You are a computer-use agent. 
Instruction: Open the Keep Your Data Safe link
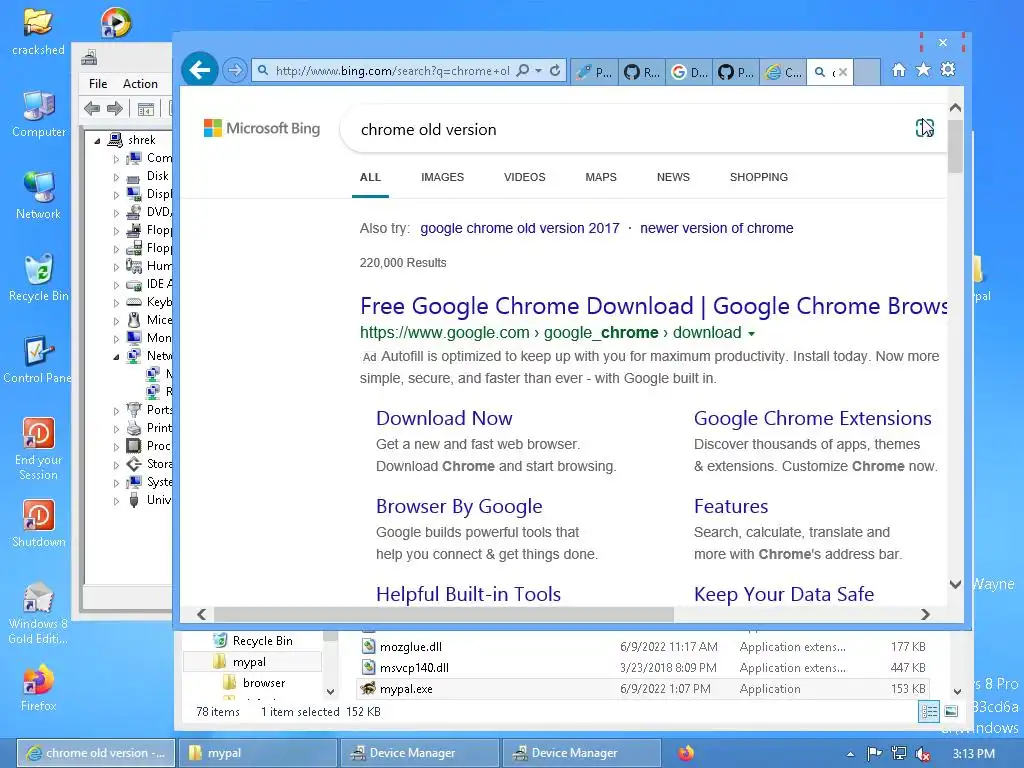coord(784,594)
